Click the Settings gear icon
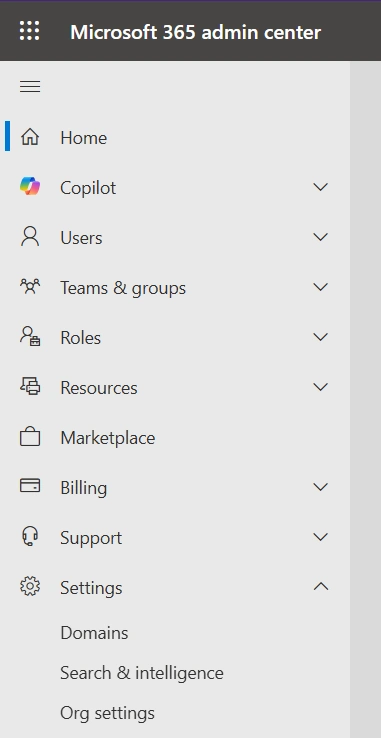 30,587
